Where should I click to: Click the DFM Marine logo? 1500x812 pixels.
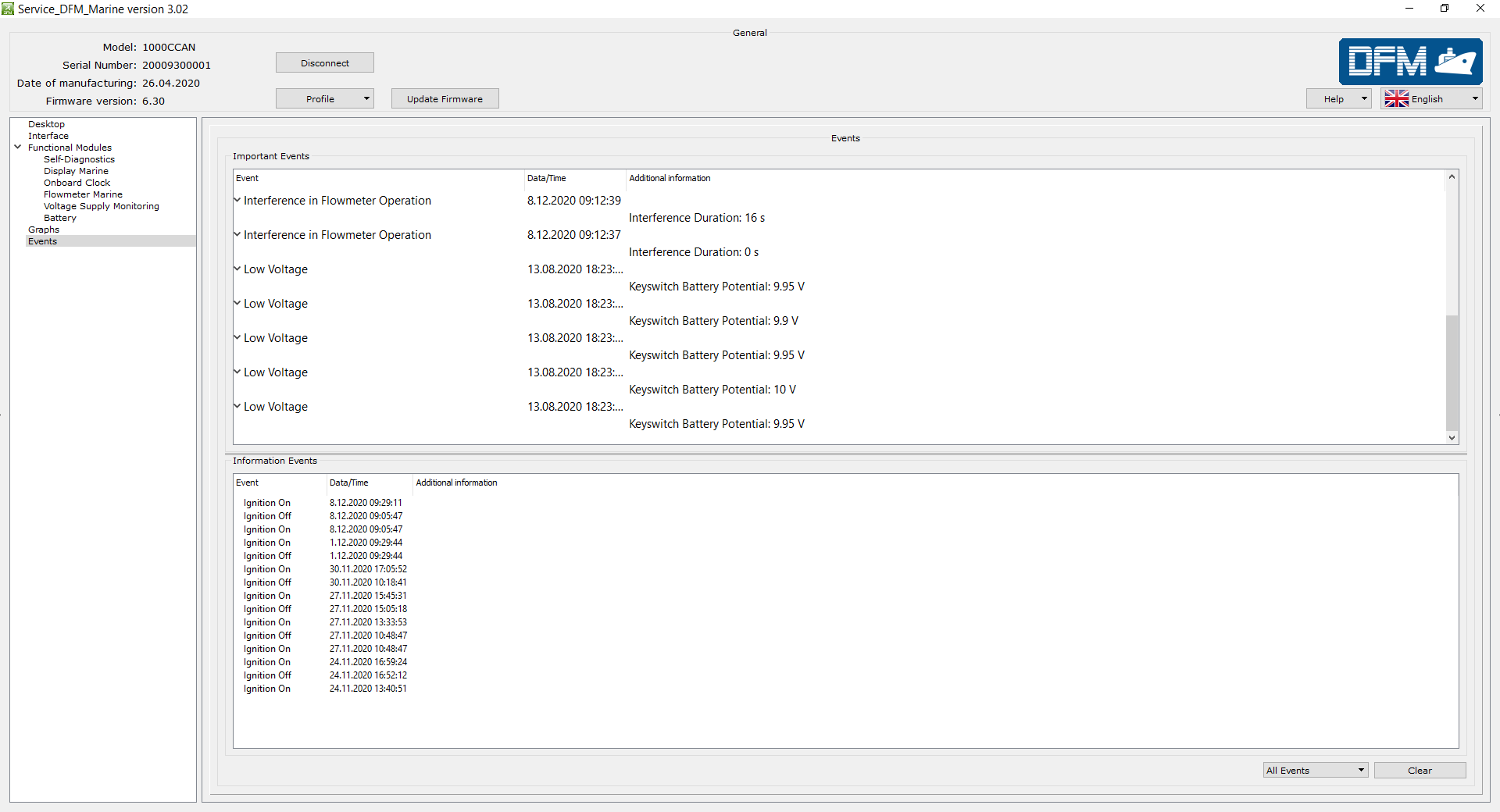(x=1410, y=62)
